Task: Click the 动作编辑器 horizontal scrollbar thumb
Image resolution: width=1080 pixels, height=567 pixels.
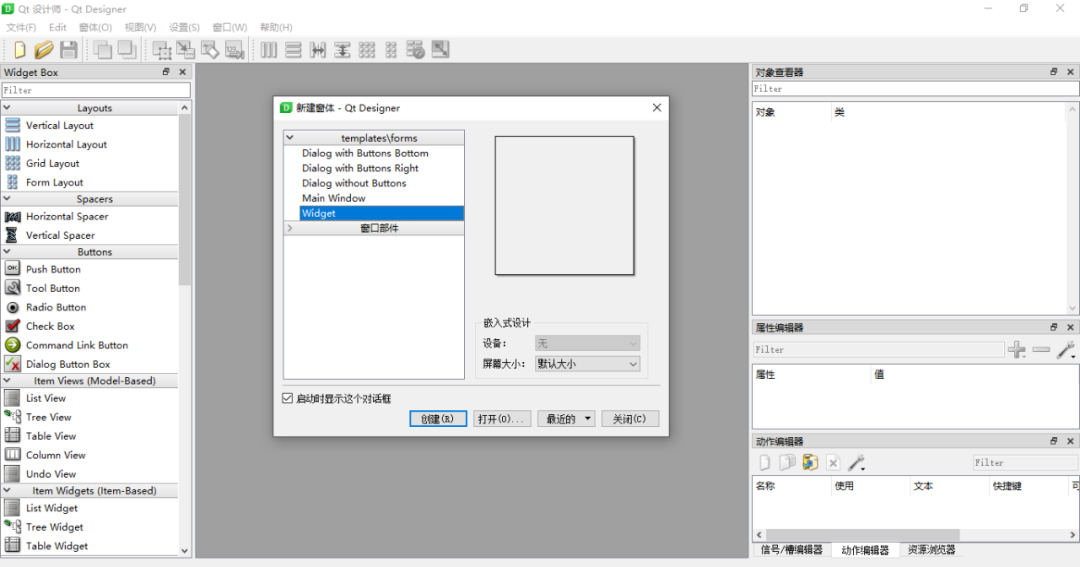Action: tap(862, 535)
